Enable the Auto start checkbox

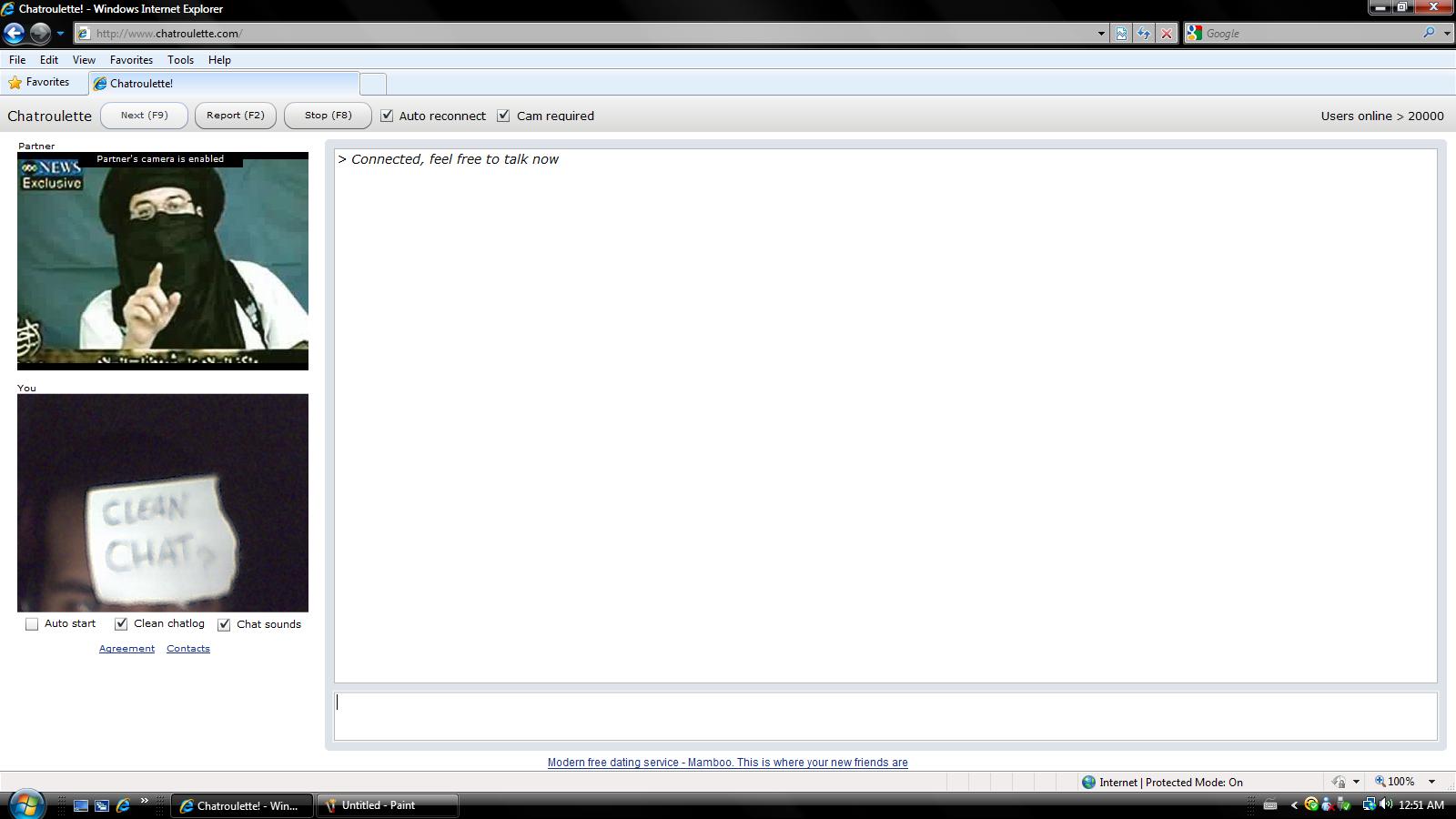click(x=32, y=624)
